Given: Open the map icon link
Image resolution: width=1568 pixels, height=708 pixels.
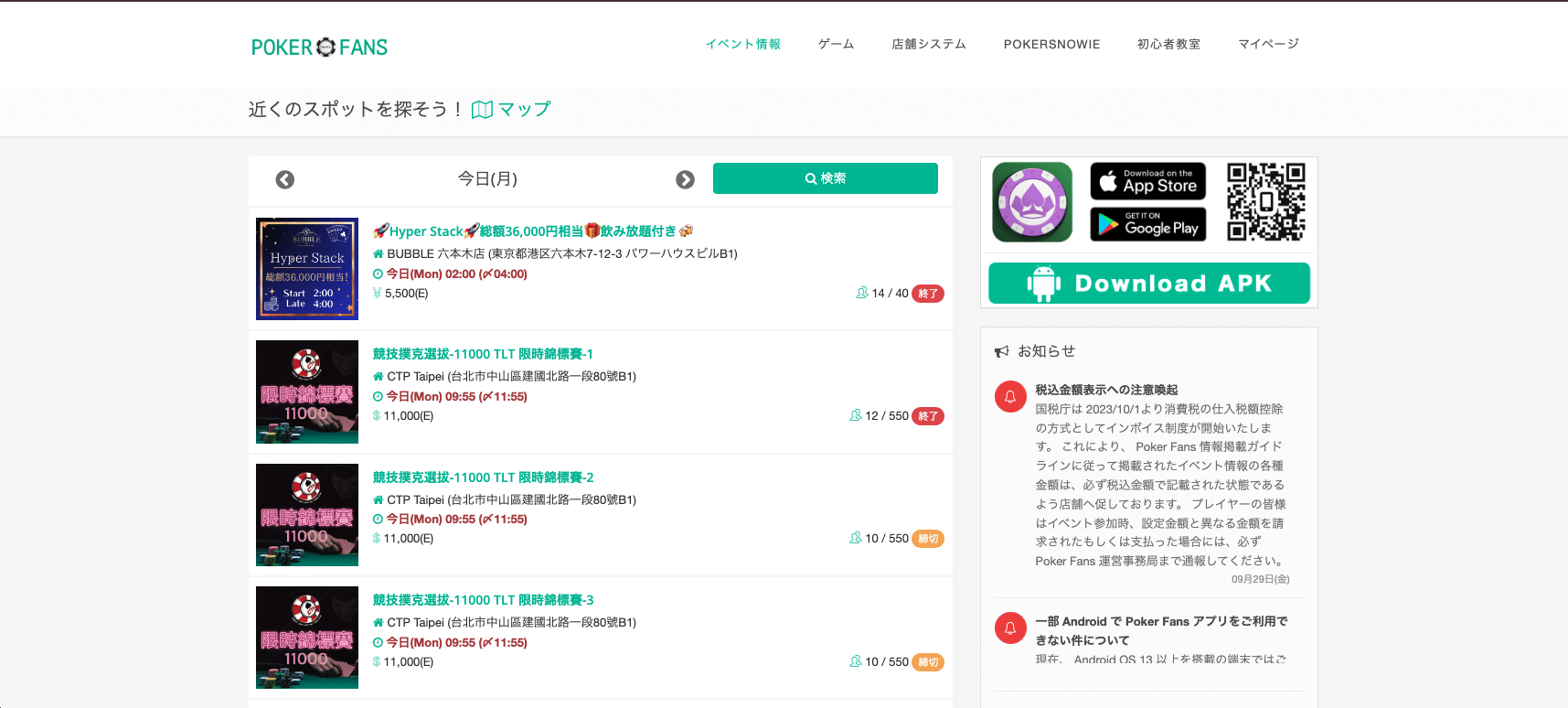Looking at the screenshot, I should pyautogui.click(x=482, y=110).
